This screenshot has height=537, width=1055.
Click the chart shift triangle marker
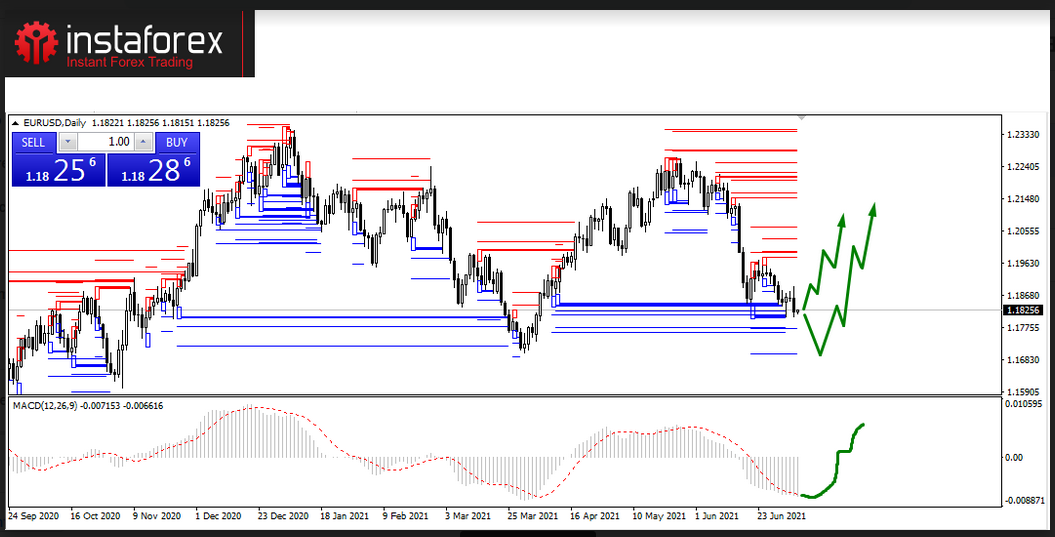point(801,118)
